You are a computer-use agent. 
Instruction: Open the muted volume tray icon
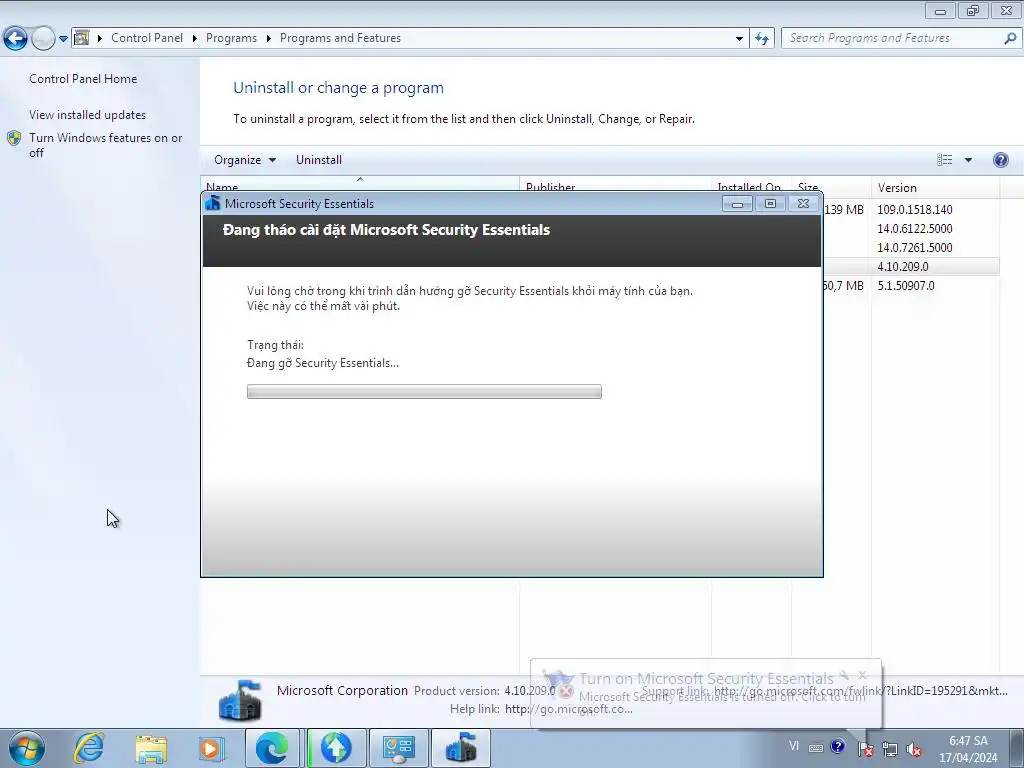pyautogui.click(x=914, y=749)
